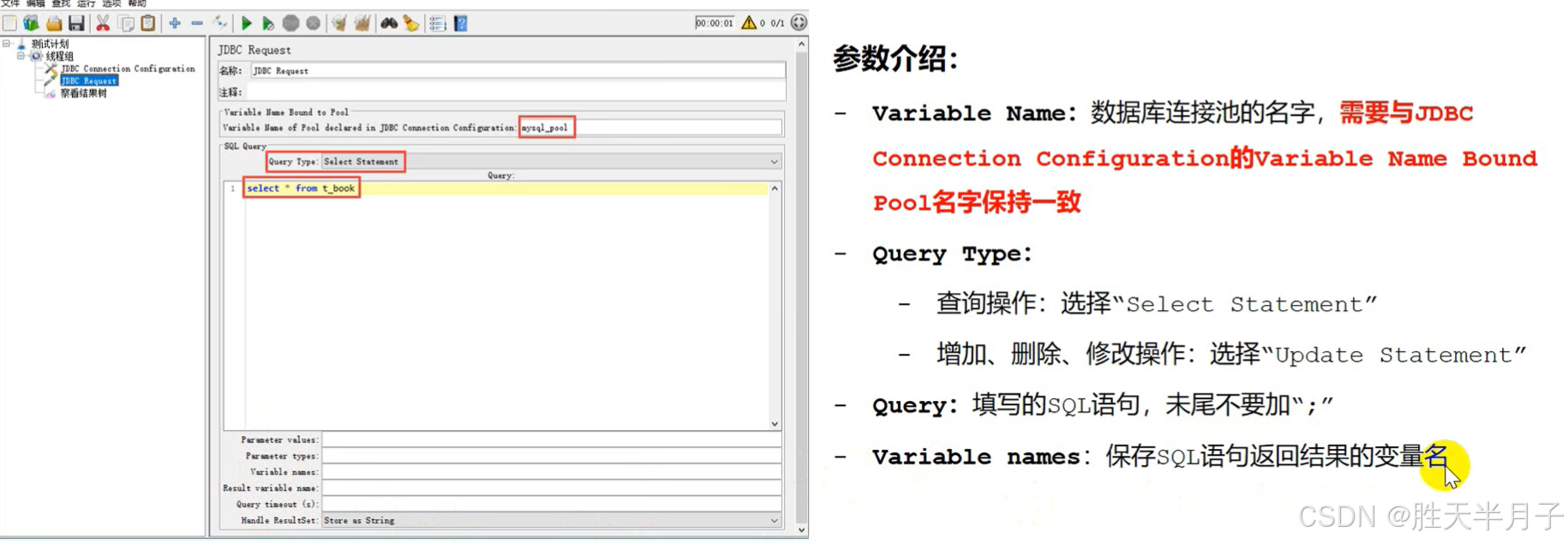Click the 名称 name input field
This screenshot has width=1568, height=544.
[518, 71]
